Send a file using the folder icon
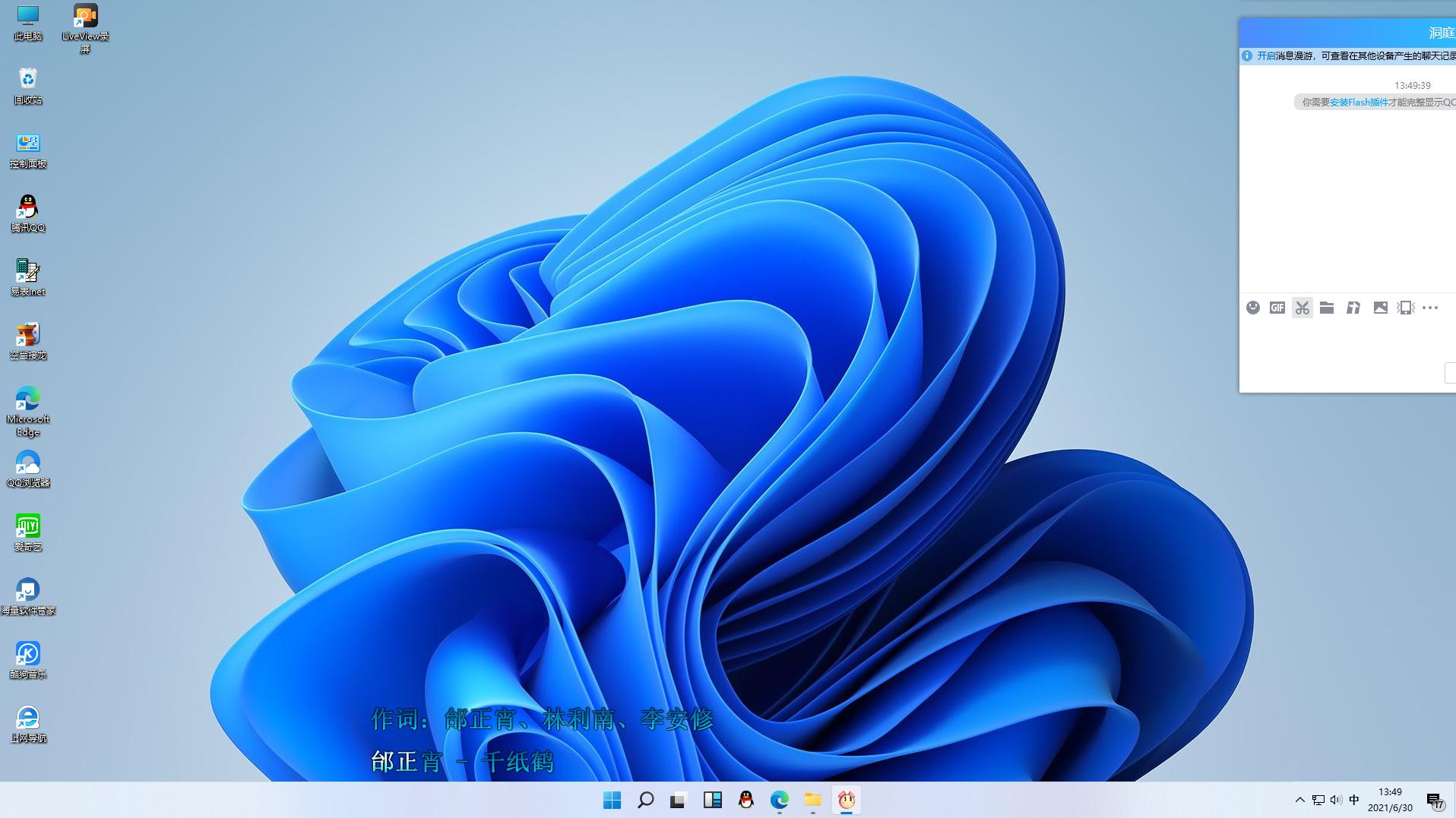Screen dimensions: 1456x818 [x=1327, y=308]
